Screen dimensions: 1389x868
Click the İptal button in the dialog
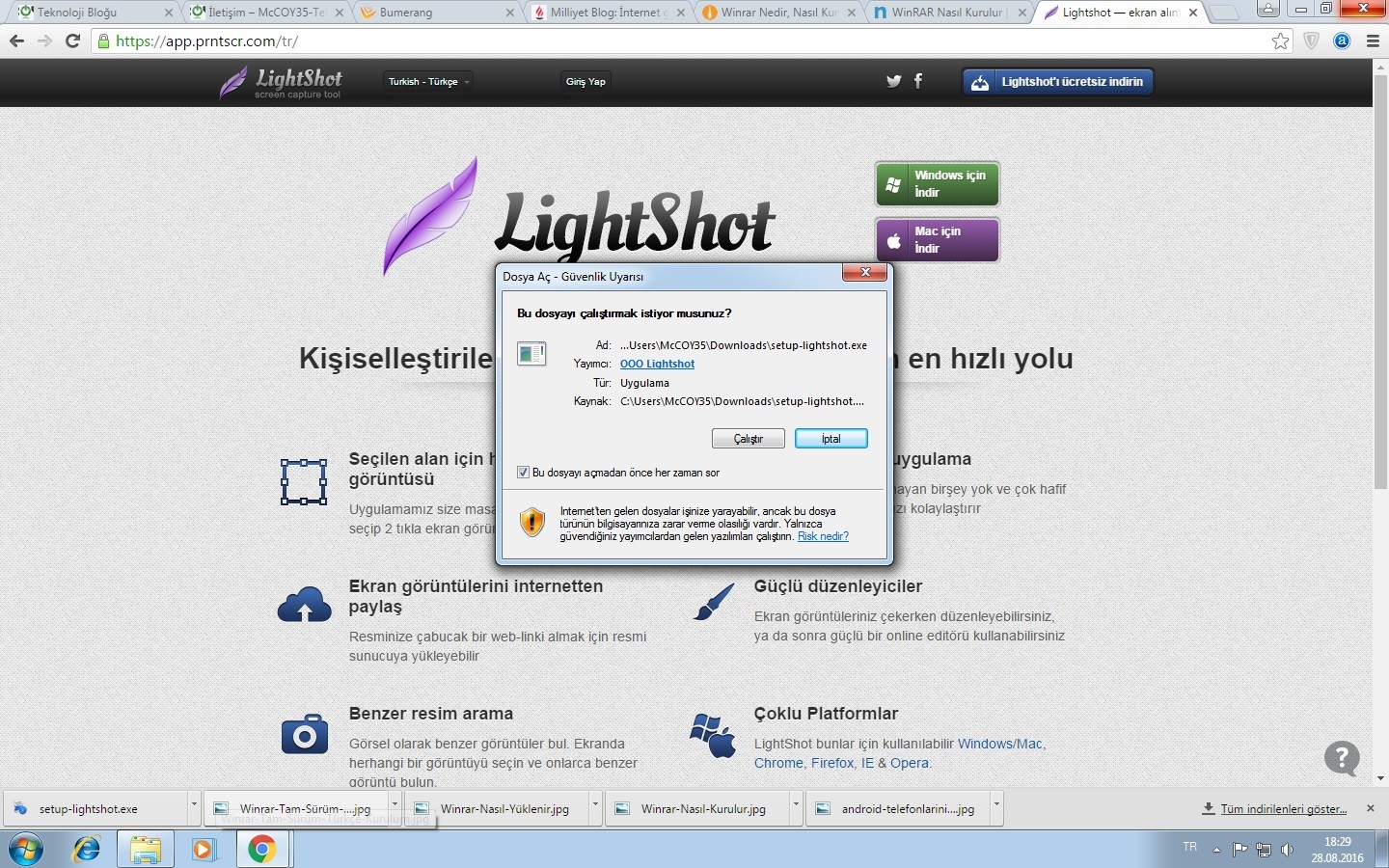831,439
